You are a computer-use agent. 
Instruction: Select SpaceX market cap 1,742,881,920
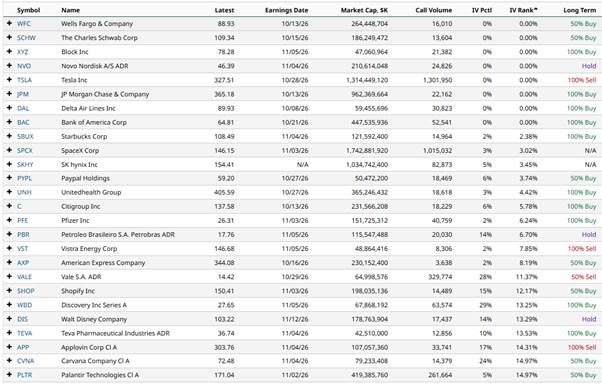tap(367, 151)
